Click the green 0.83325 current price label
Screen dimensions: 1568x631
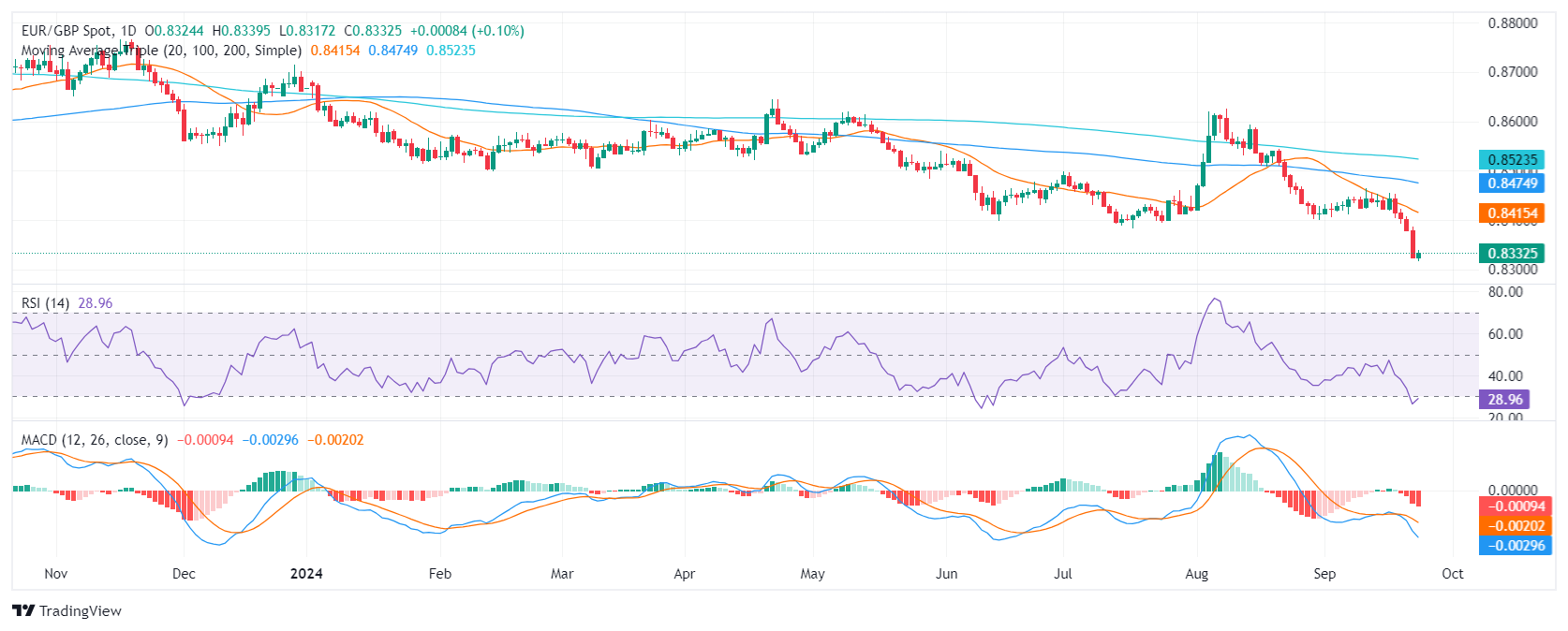[x=1512, y=253]
